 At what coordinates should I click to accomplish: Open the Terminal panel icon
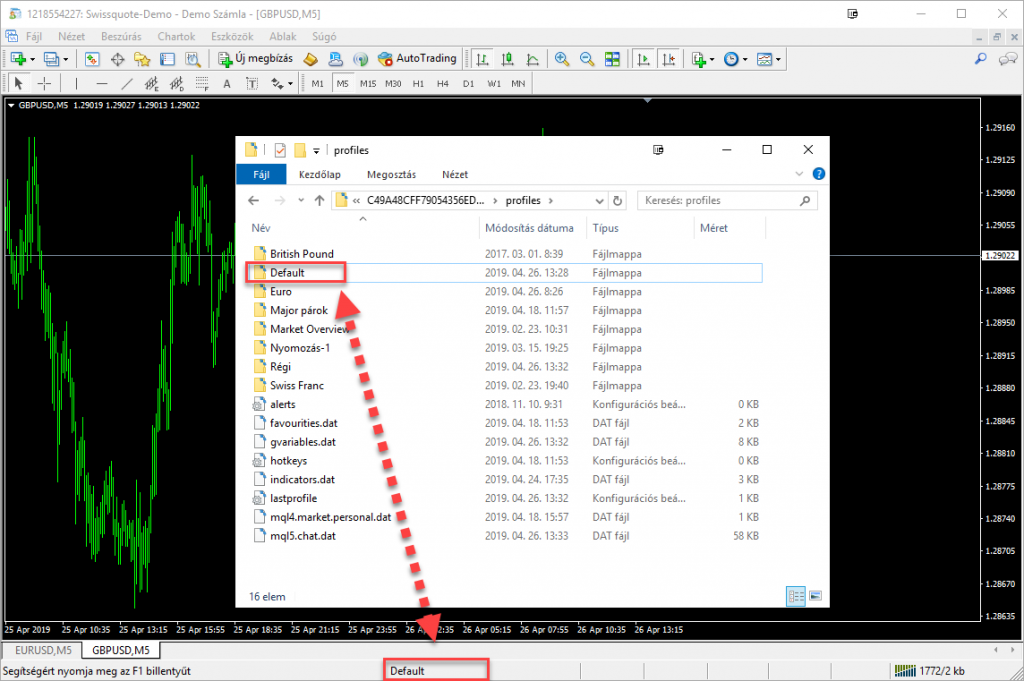168,59
